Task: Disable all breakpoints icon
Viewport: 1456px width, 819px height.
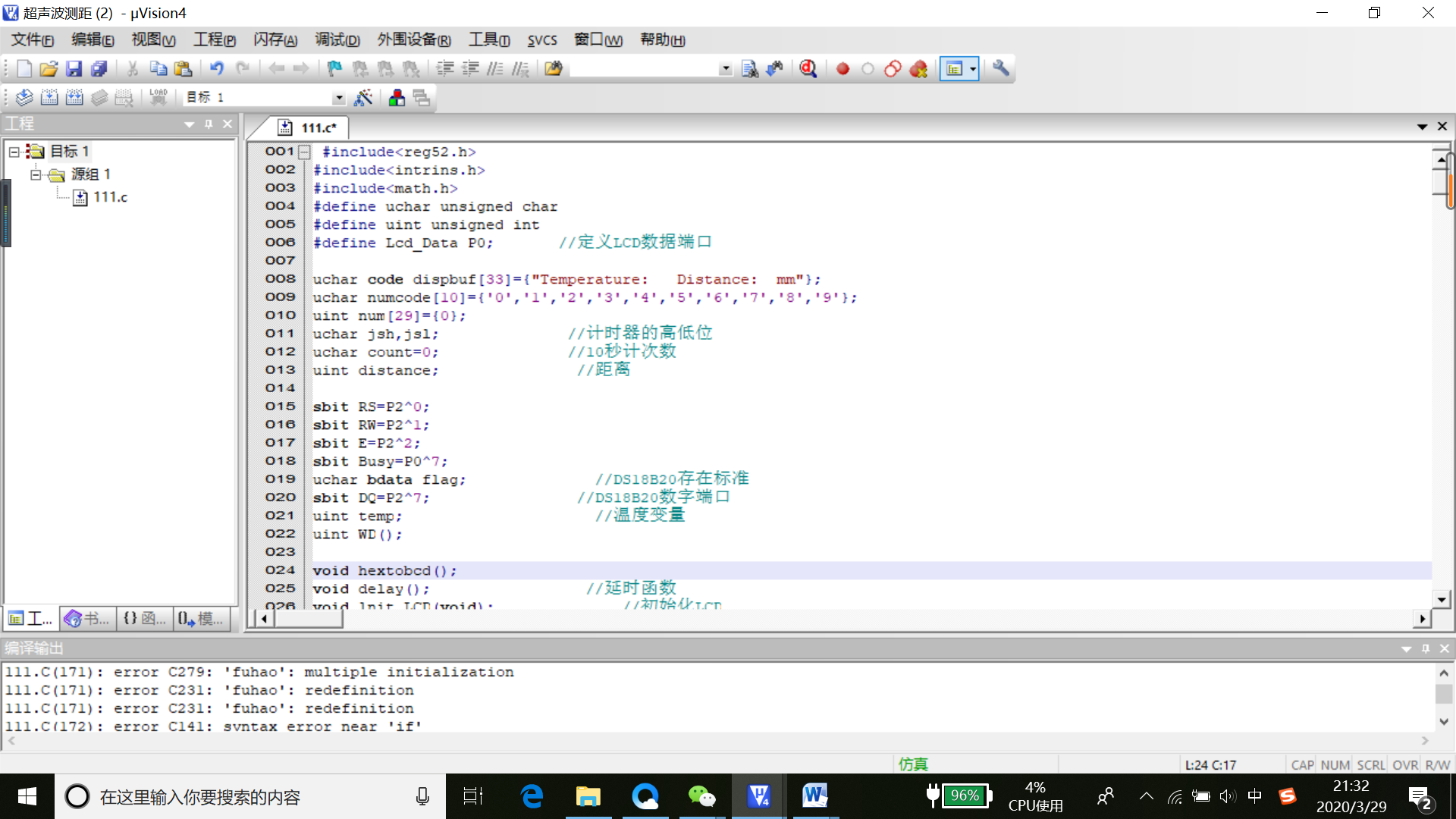Action: point(893,69)
